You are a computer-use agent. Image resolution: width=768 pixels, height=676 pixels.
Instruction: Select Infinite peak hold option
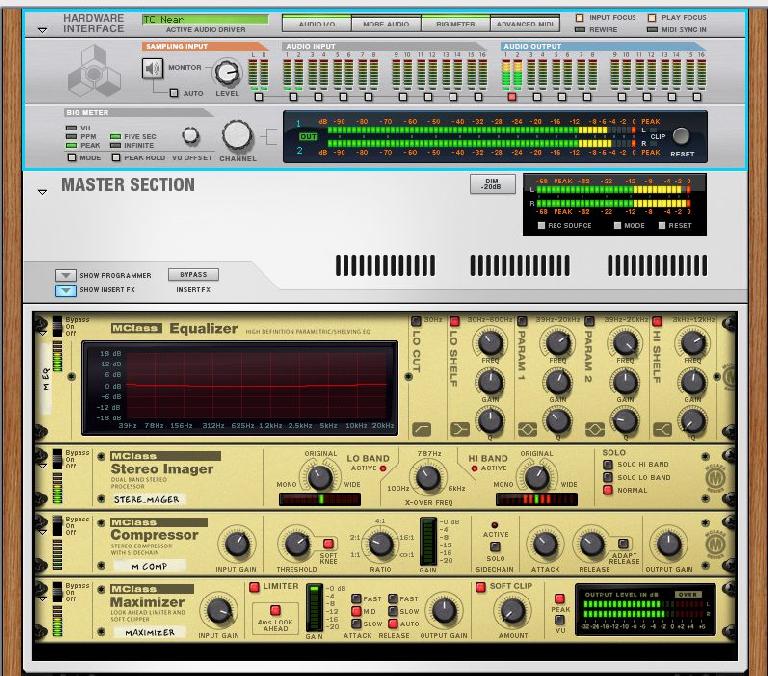(x=116, y=145)
